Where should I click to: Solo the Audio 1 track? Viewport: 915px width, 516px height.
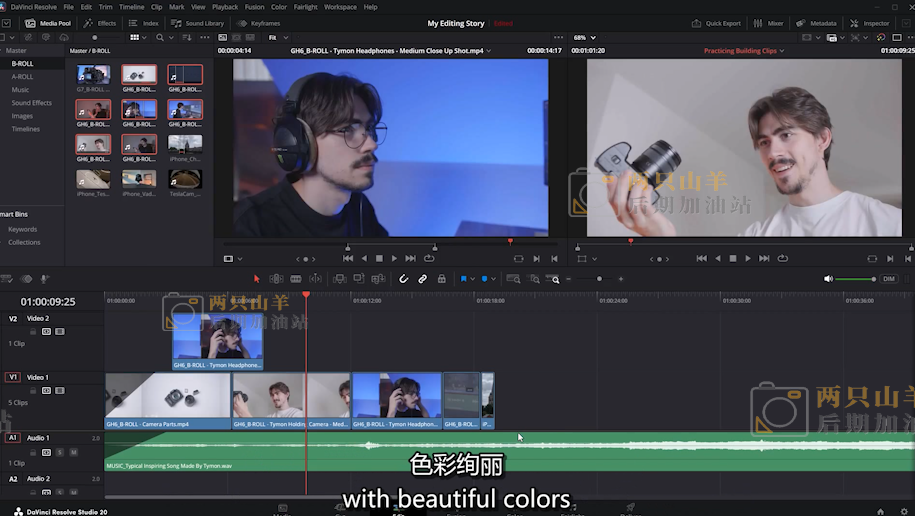pyautogui.click(x=60, y=452)
